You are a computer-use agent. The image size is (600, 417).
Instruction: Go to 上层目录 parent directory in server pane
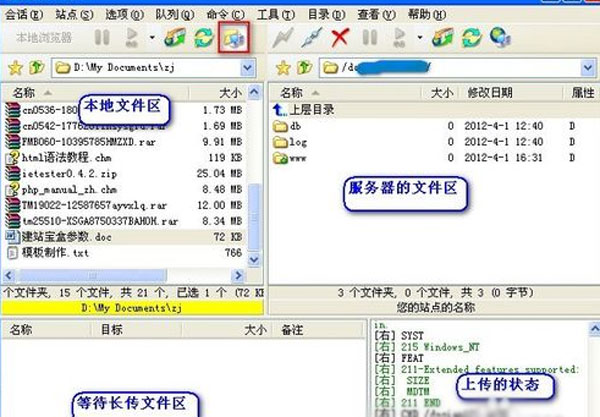(311, 110)
